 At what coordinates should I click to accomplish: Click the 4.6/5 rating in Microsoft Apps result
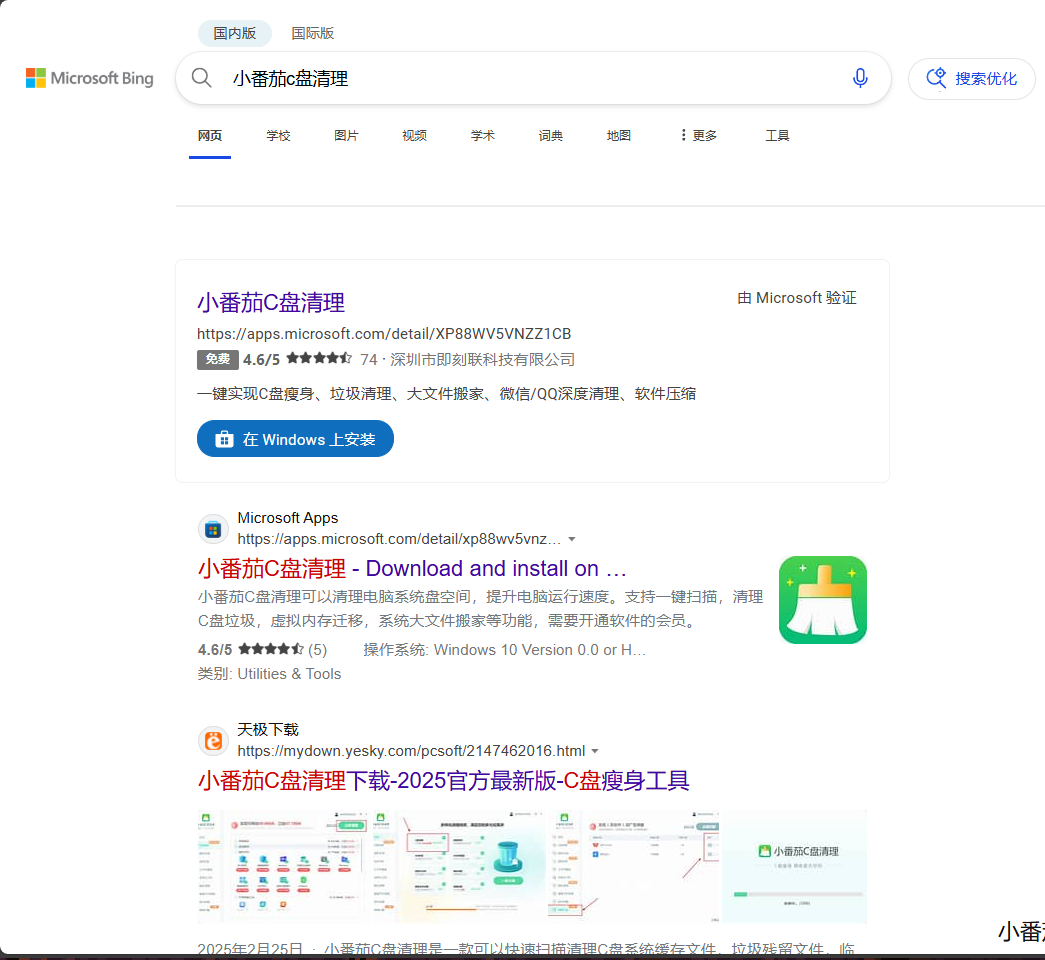tap(215, 650)
